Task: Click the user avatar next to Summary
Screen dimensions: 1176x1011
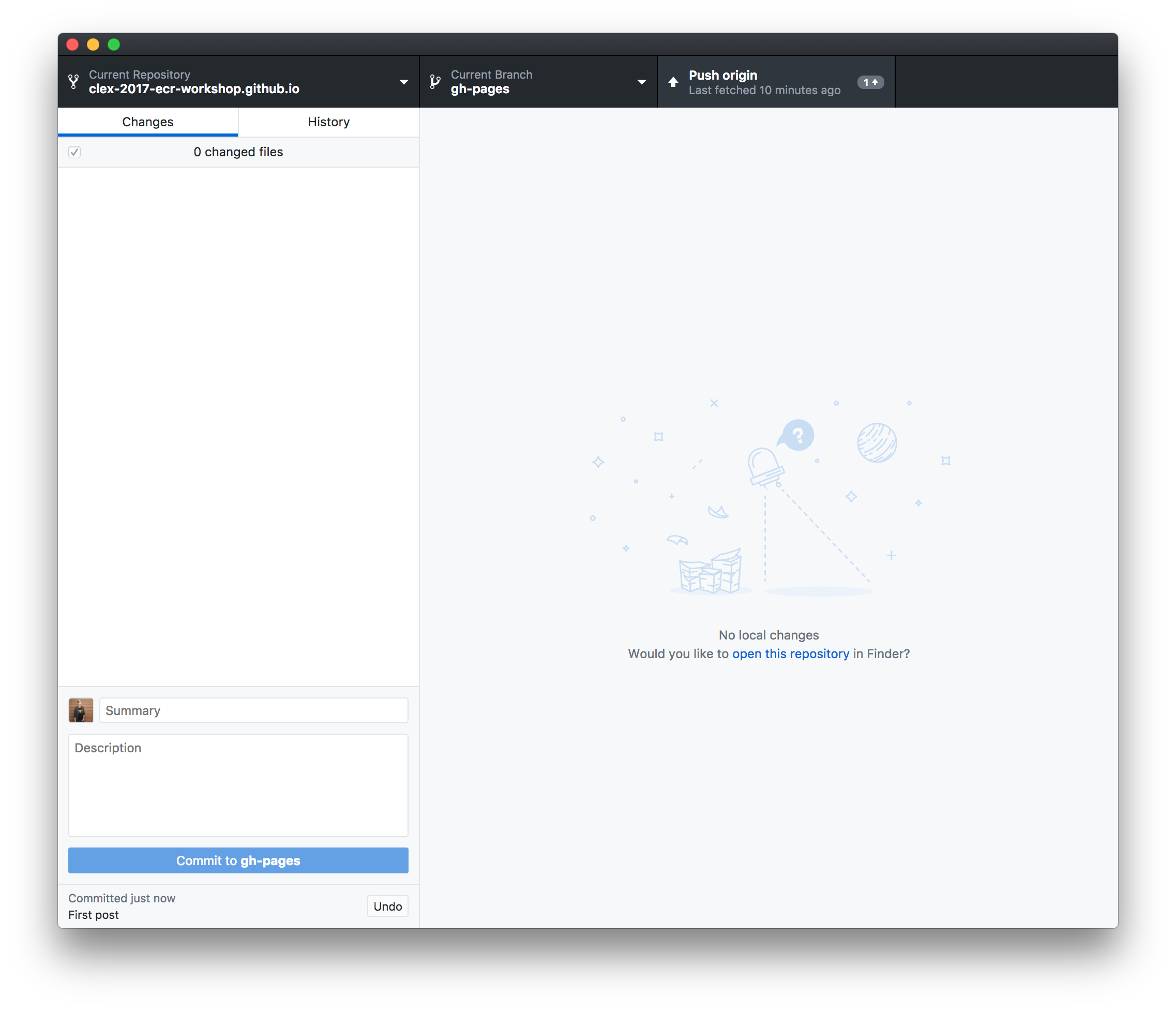Action: (x=81, y=710)
